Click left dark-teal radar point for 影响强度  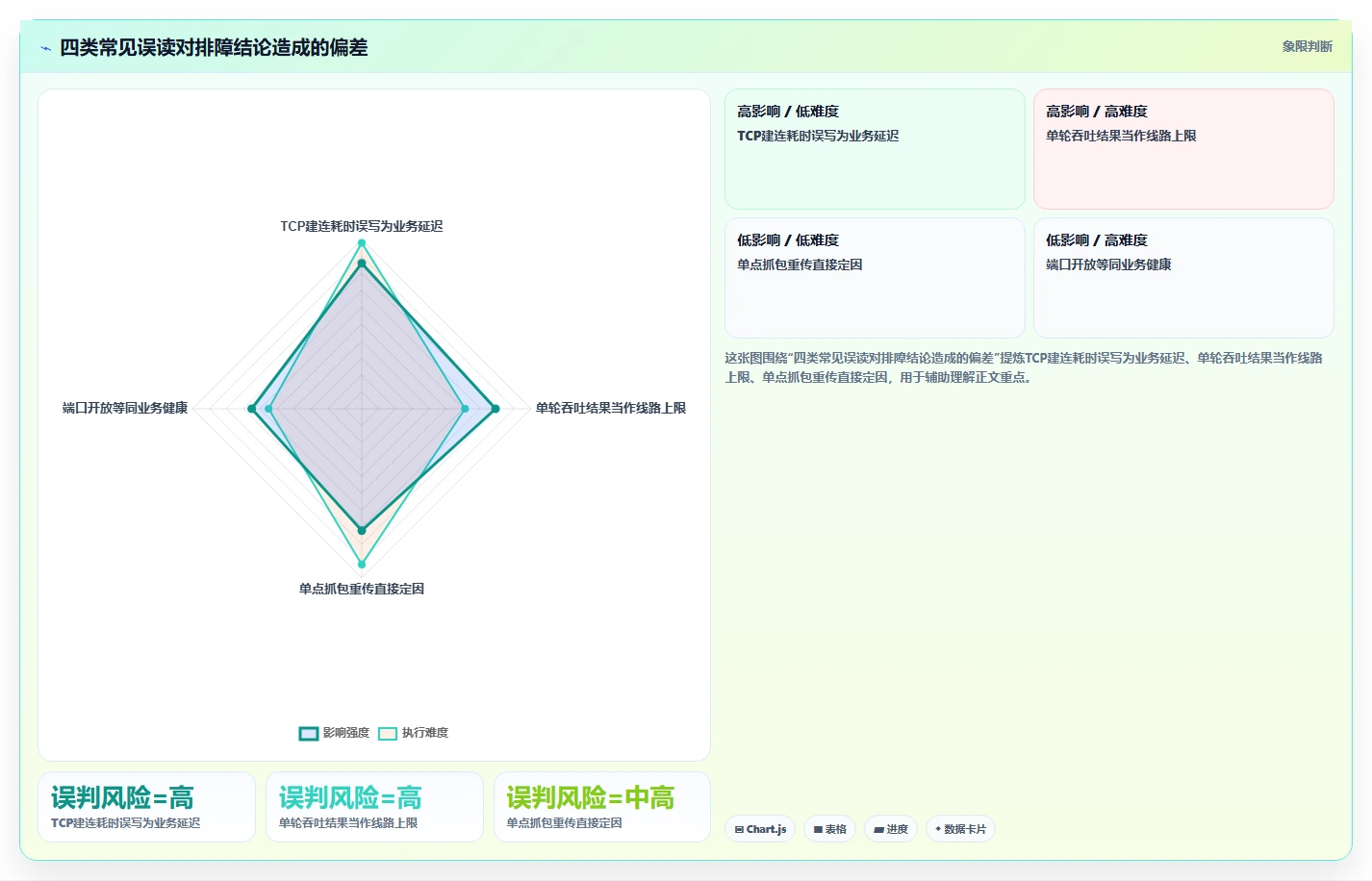(x=252, y=409)
